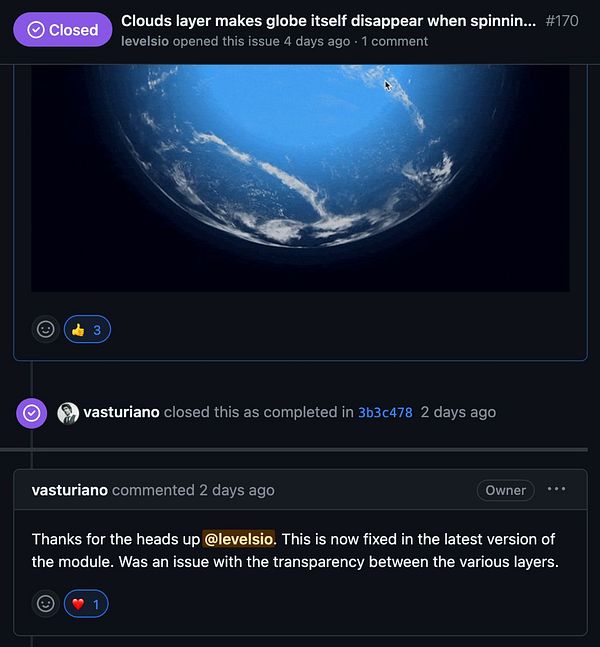Add a reaction to vasturiano's comment

click(x=45, y=603)
